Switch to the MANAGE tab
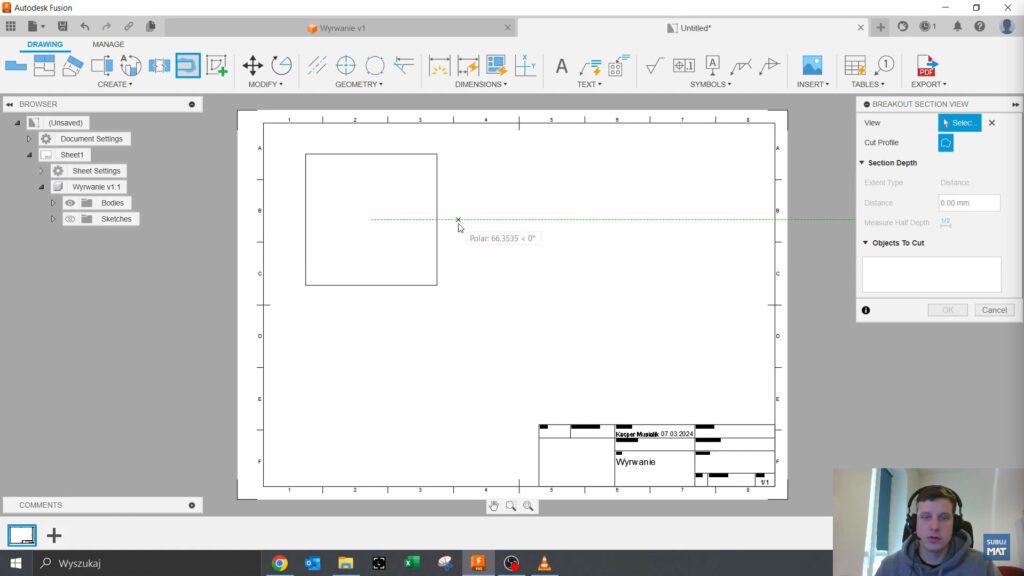Screen dimensions: 1024x576 pyautogui.click(x=107, y=44)
